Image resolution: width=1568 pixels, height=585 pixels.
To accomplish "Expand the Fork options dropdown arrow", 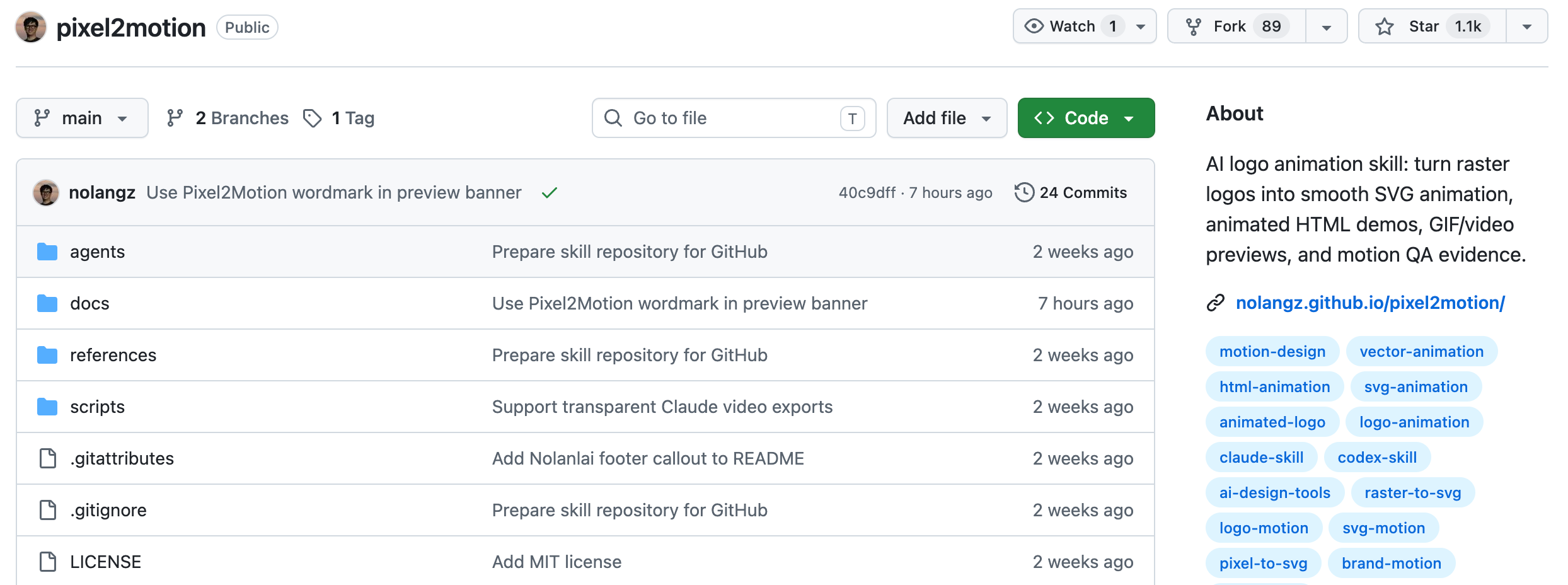I will click(x=1326, y=26).
